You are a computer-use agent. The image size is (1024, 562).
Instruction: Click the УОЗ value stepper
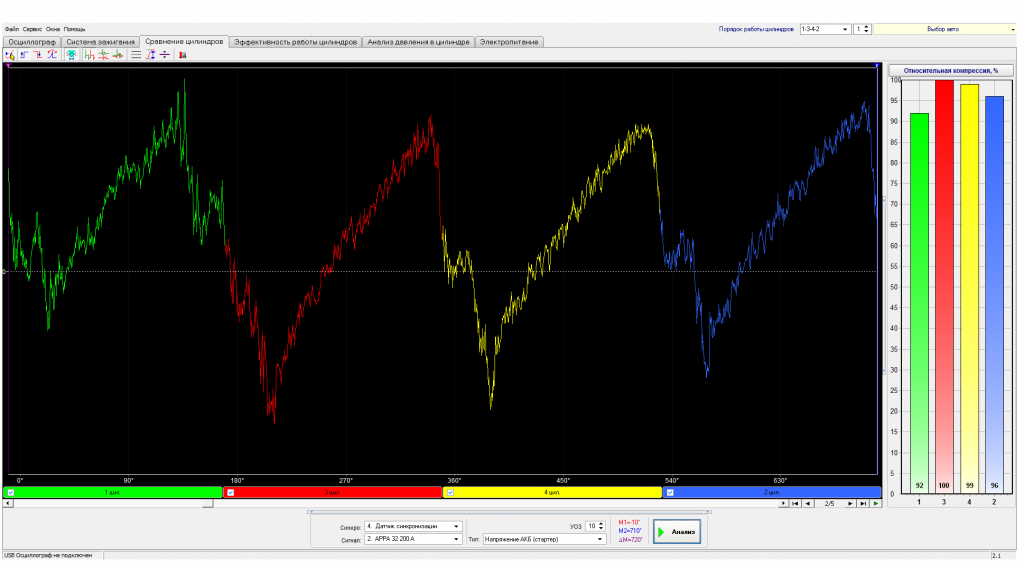click(x=601, y=526)
